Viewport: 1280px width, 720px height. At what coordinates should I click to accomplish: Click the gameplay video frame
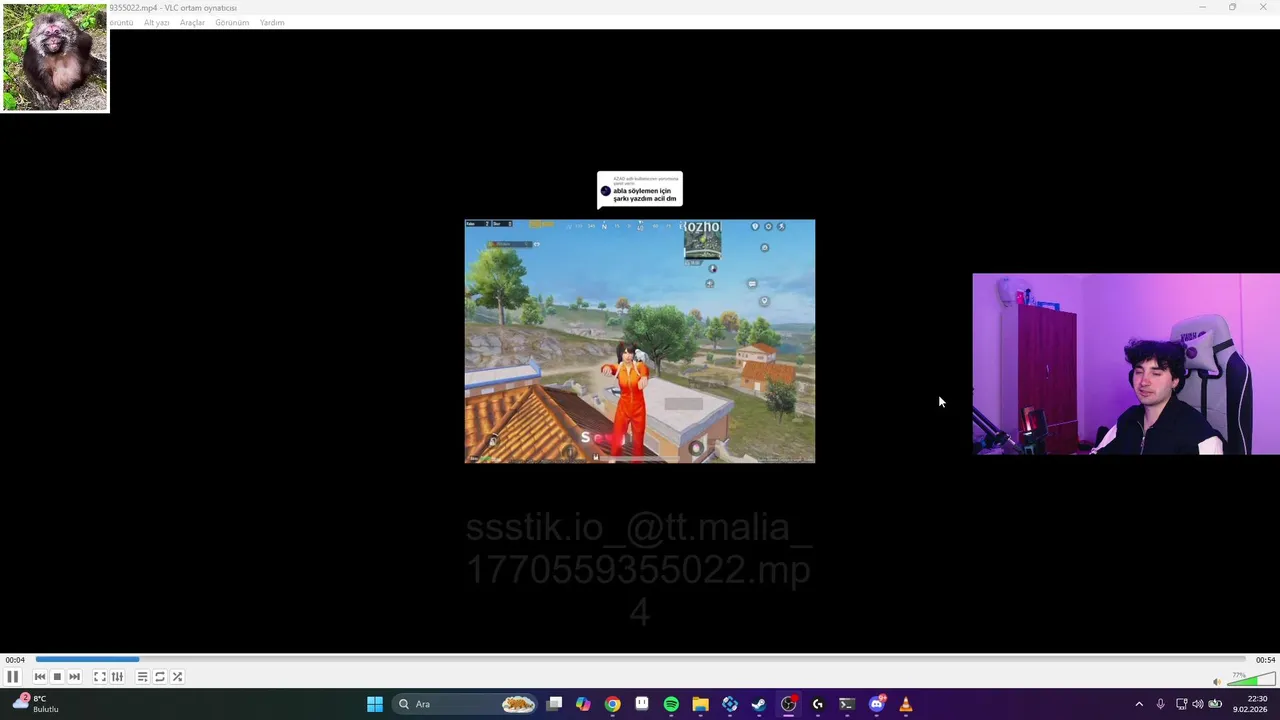pyautogui.click(x=640, y=341)
